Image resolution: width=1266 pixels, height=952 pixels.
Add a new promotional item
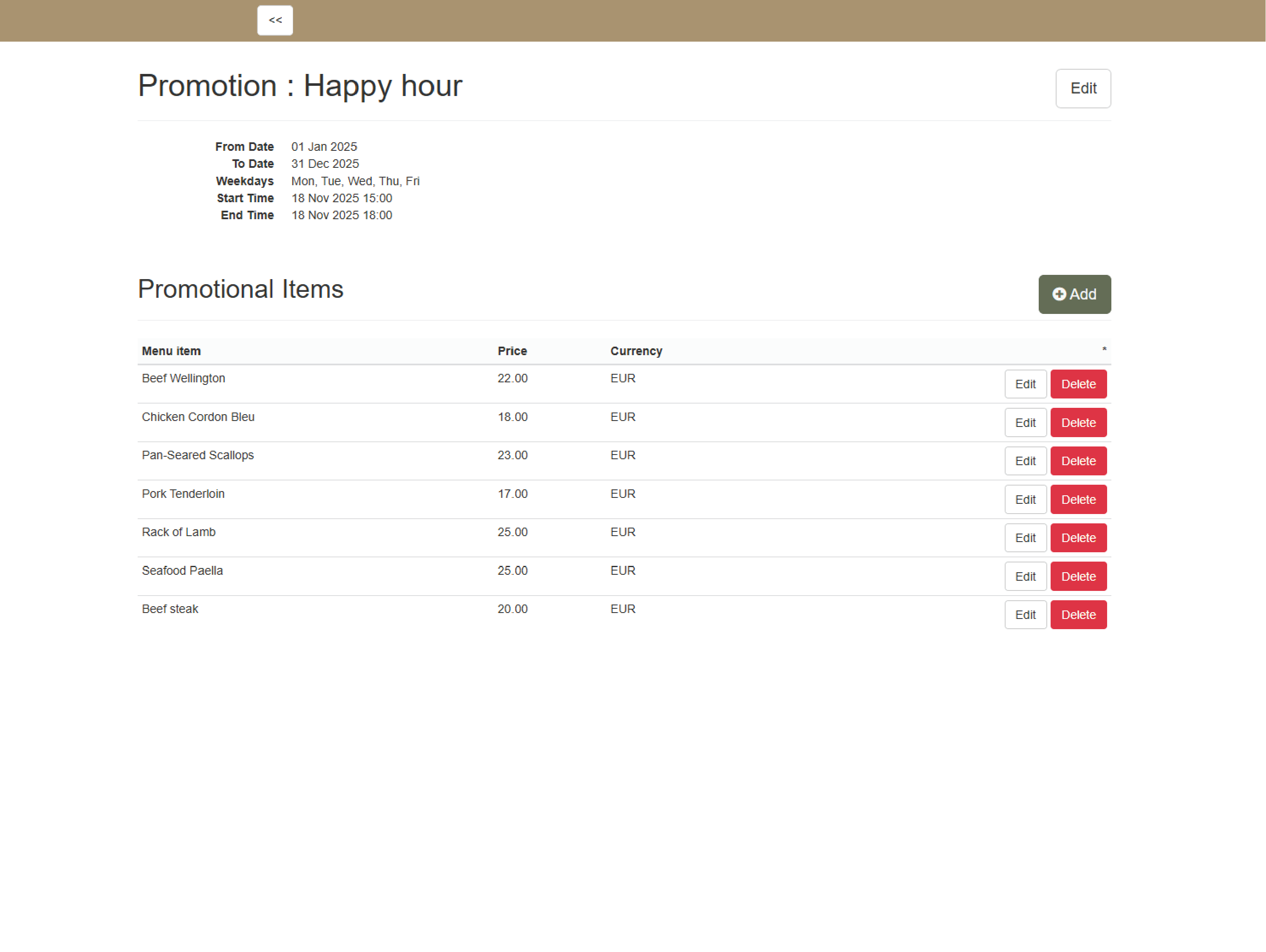1074,294
